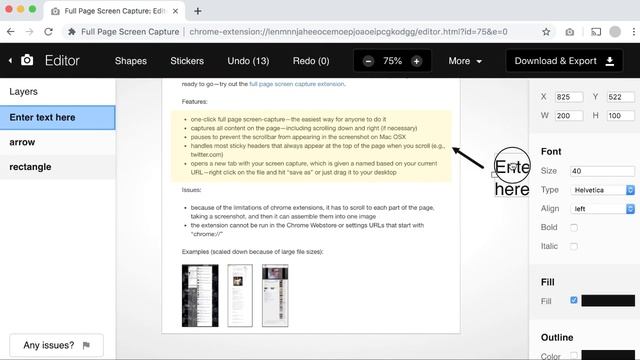This screenshot has width=640, height=360.
Task: Select the arrow layer
Action: [x=58, y=142]
